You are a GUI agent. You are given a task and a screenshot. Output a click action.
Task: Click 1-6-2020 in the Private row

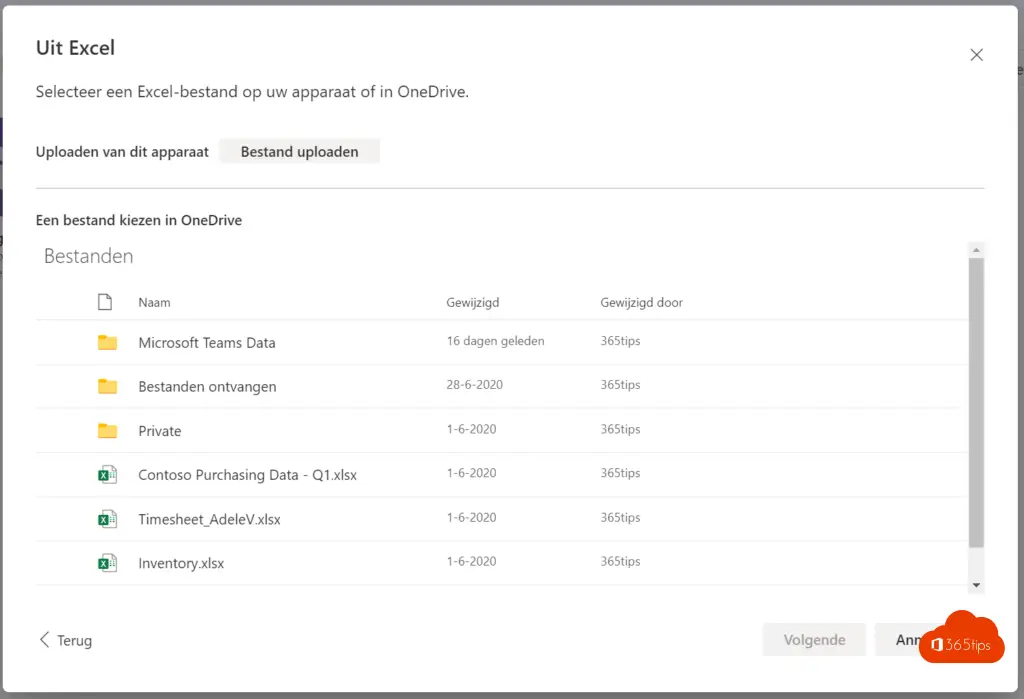pos(472,429)
